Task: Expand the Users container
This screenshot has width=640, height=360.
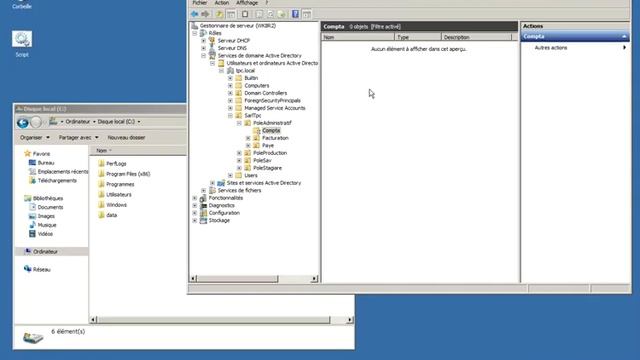Action: click(230, 176)
